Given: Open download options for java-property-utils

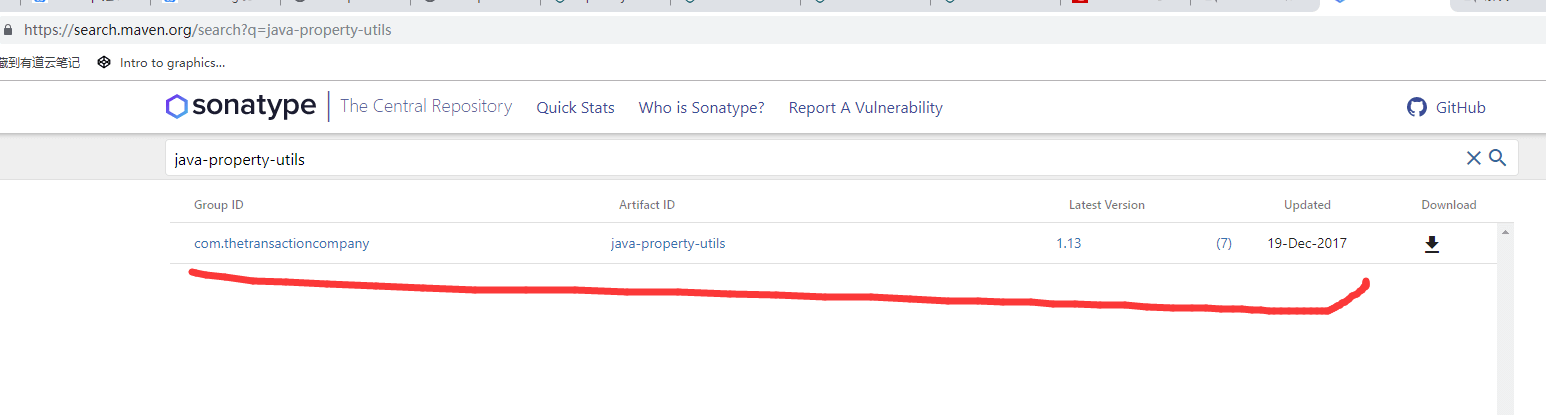Looking at the screenshot, I should [1431, 244].
